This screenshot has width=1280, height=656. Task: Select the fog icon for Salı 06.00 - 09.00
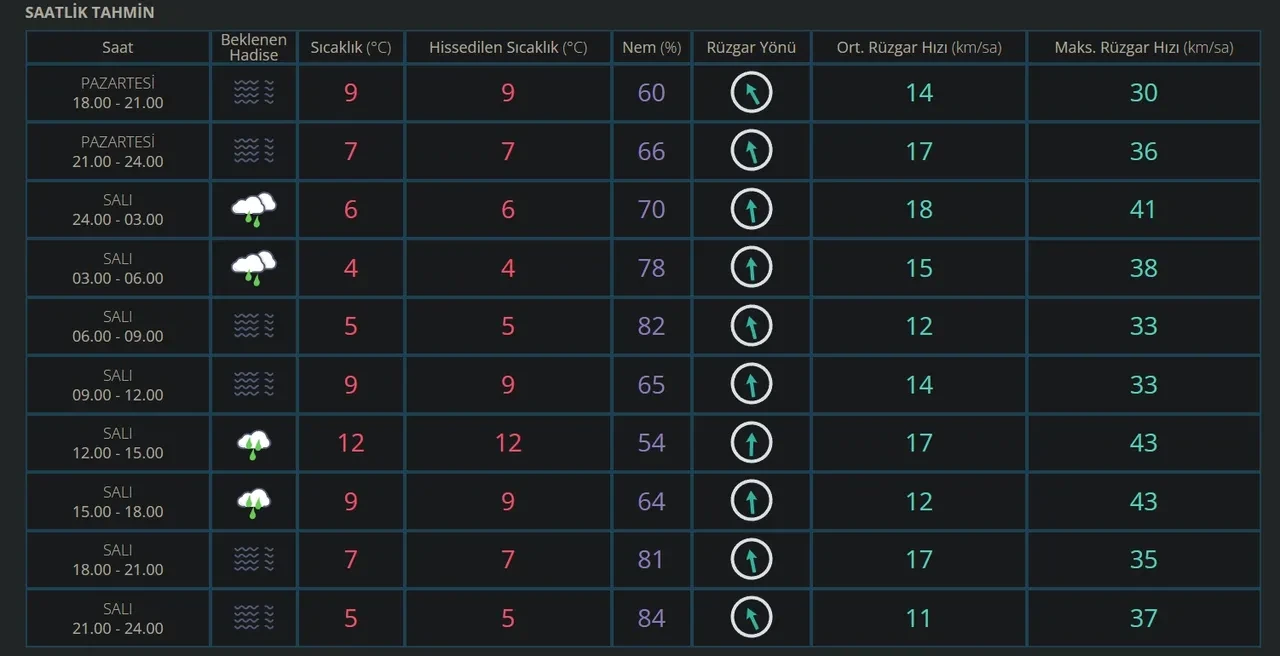click(253, 326)
